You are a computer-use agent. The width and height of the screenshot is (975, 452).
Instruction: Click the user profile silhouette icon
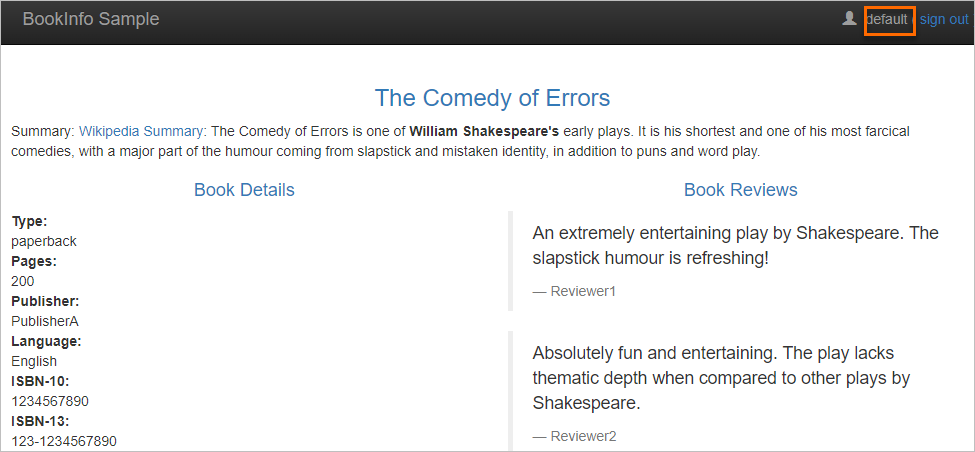point(850,19)
